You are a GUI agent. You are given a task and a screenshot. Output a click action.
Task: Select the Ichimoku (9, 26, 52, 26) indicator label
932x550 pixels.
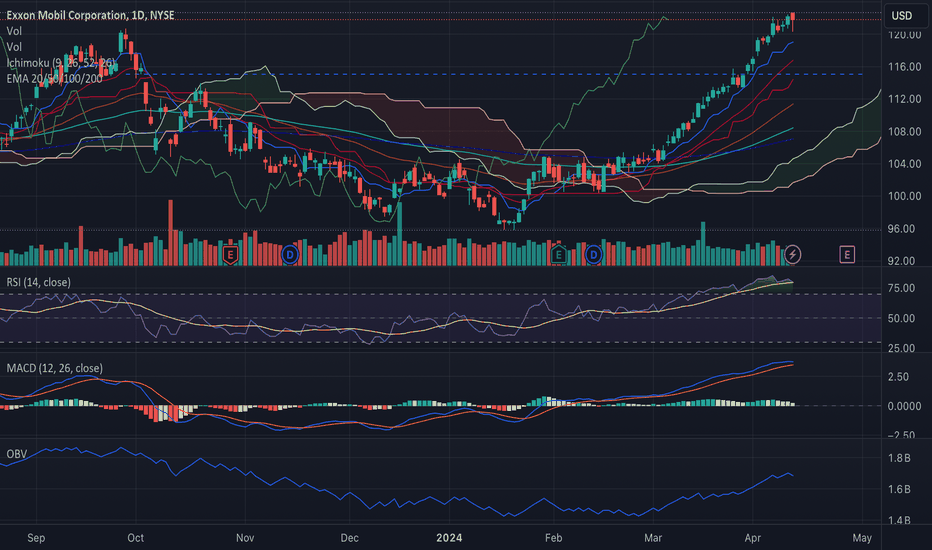[61, 62]
